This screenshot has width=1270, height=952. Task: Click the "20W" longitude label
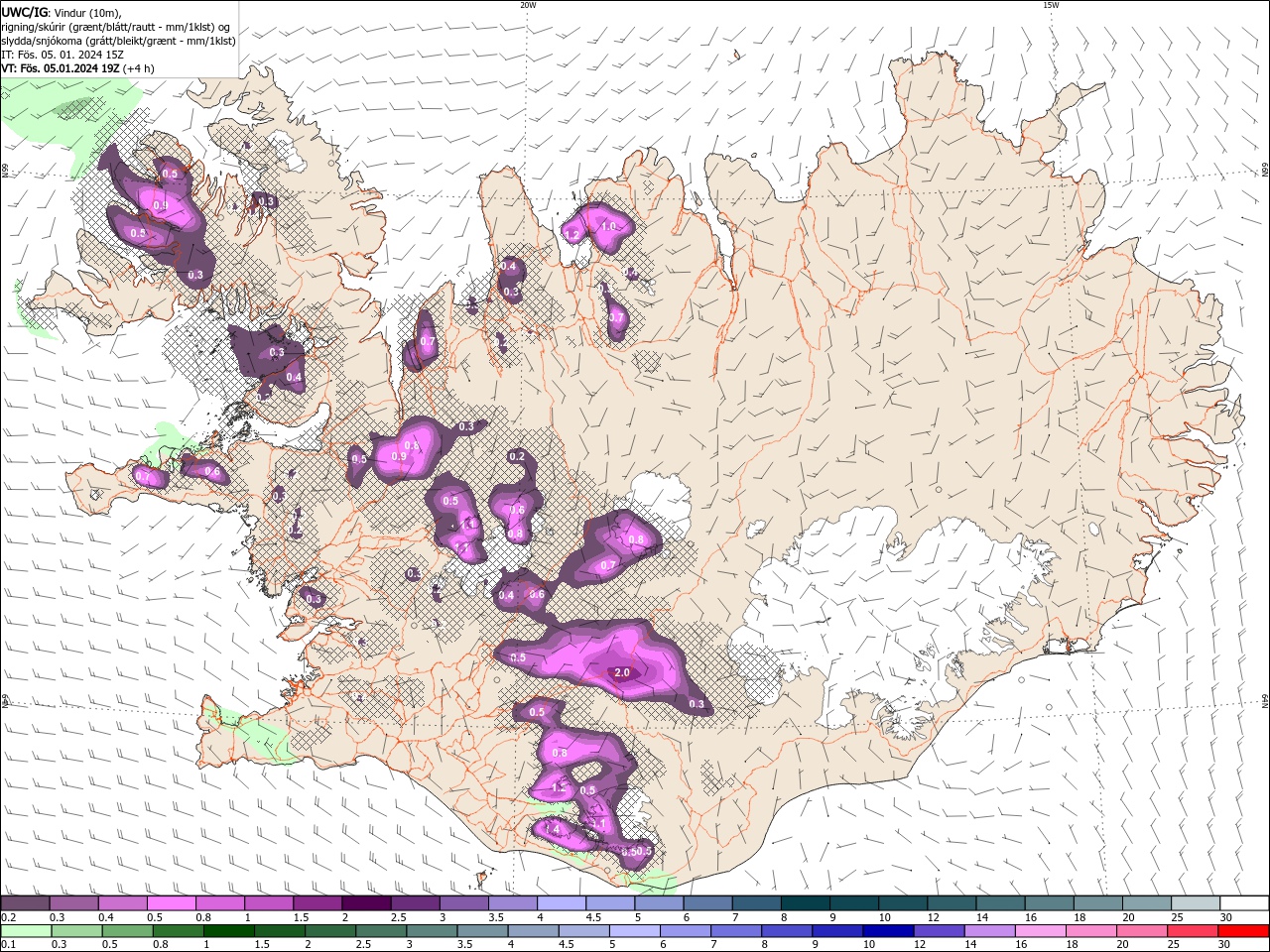coord(528,5)
